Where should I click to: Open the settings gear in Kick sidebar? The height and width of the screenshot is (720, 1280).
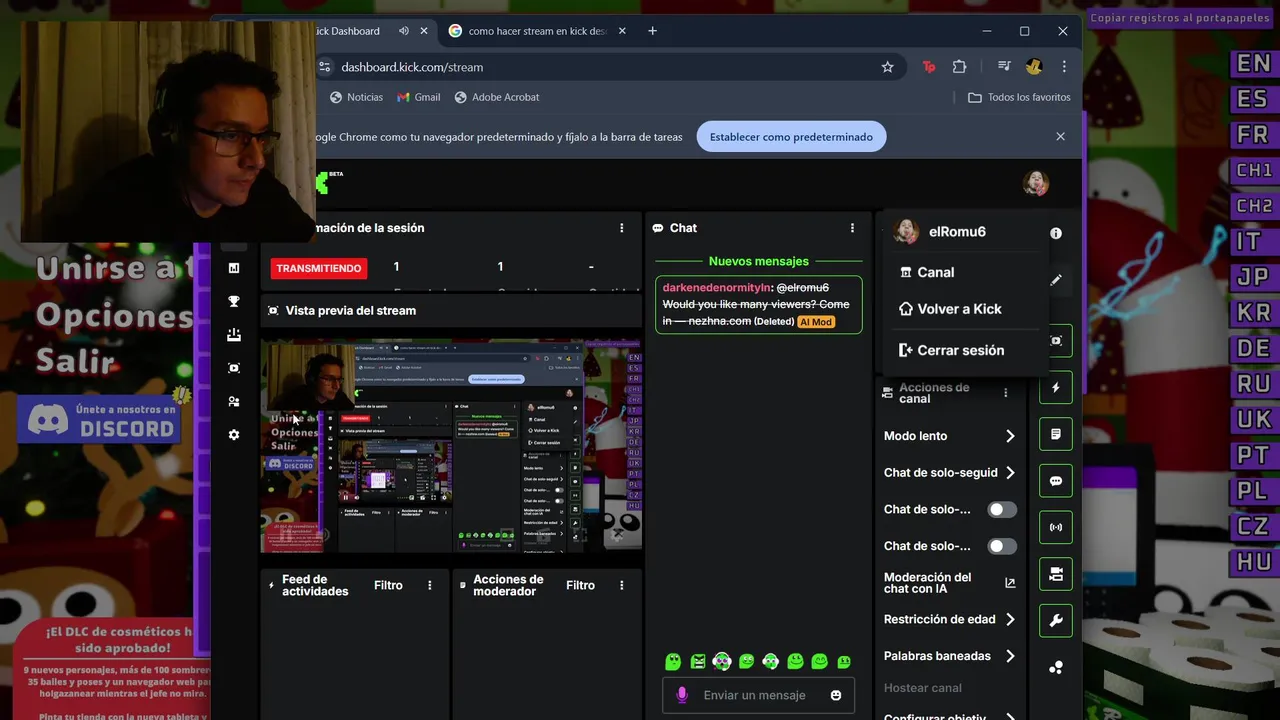(x=234, y=435)
